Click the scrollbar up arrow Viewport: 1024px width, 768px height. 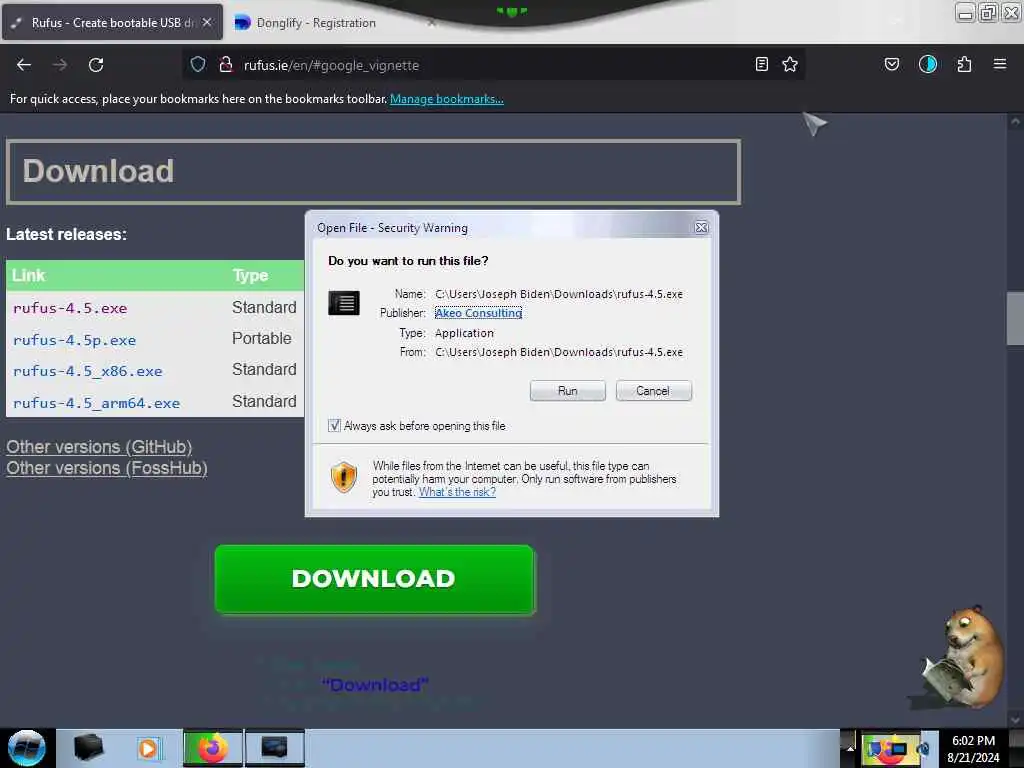point(1015,121)
